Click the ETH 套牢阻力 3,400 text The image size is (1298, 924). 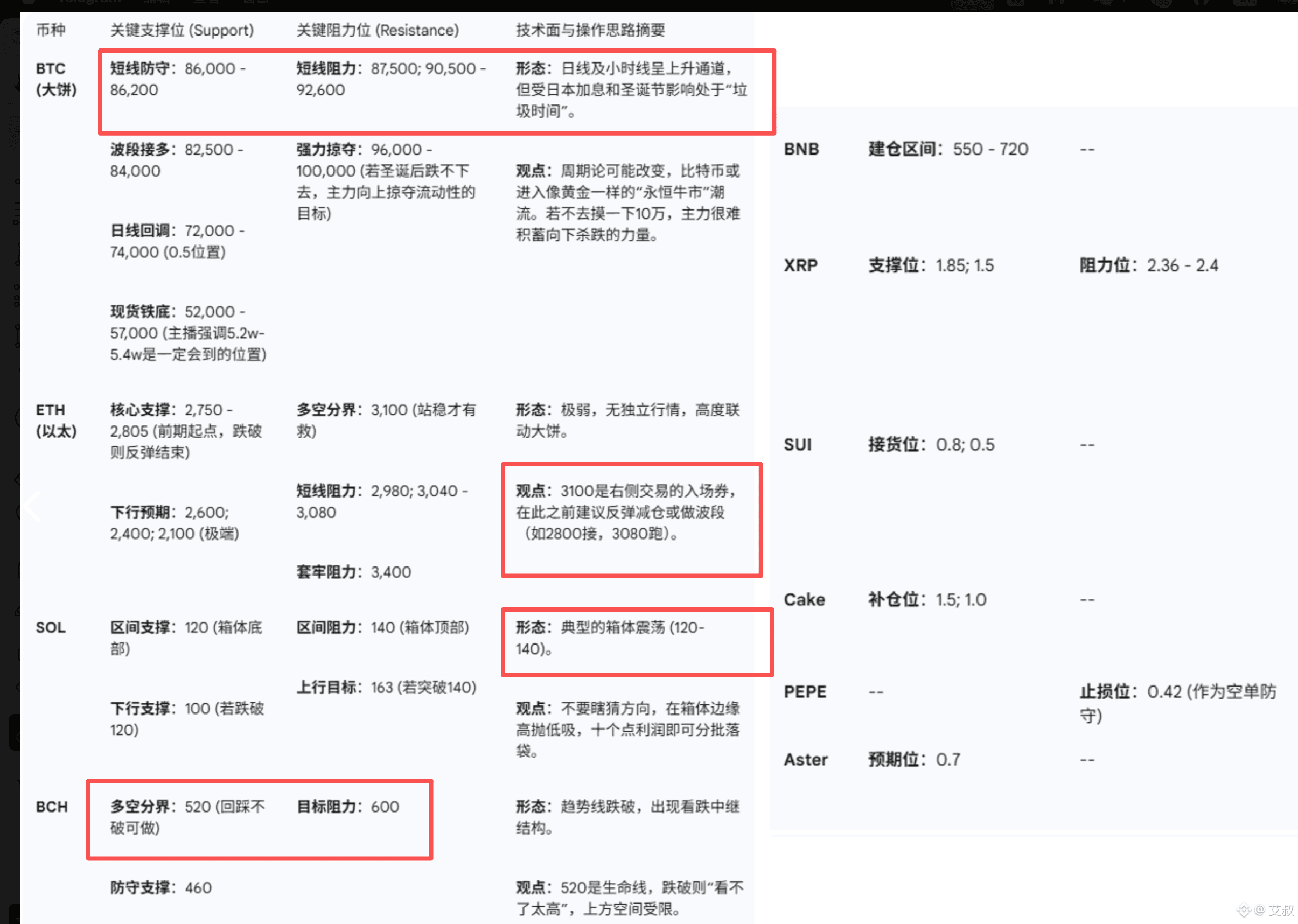[x=353, y=572]
